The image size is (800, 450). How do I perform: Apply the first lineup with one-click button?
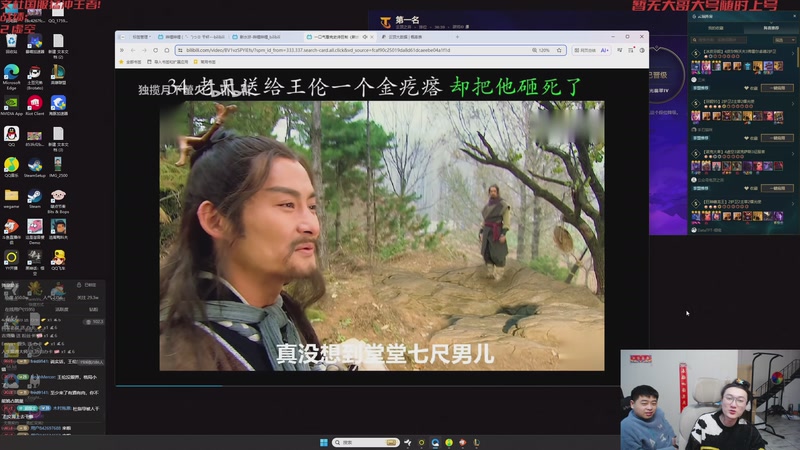777,88
